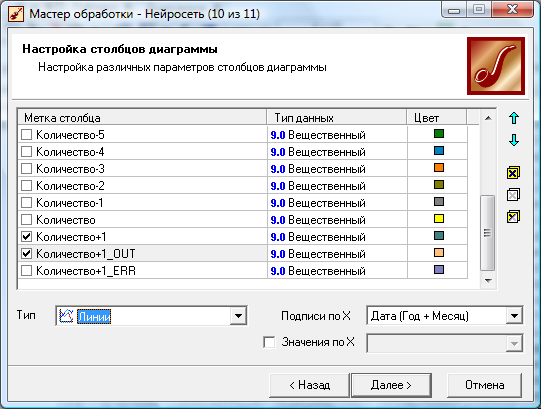Cancel the wizard with Отмена
541x409 pixels.
tap(484, 385)
